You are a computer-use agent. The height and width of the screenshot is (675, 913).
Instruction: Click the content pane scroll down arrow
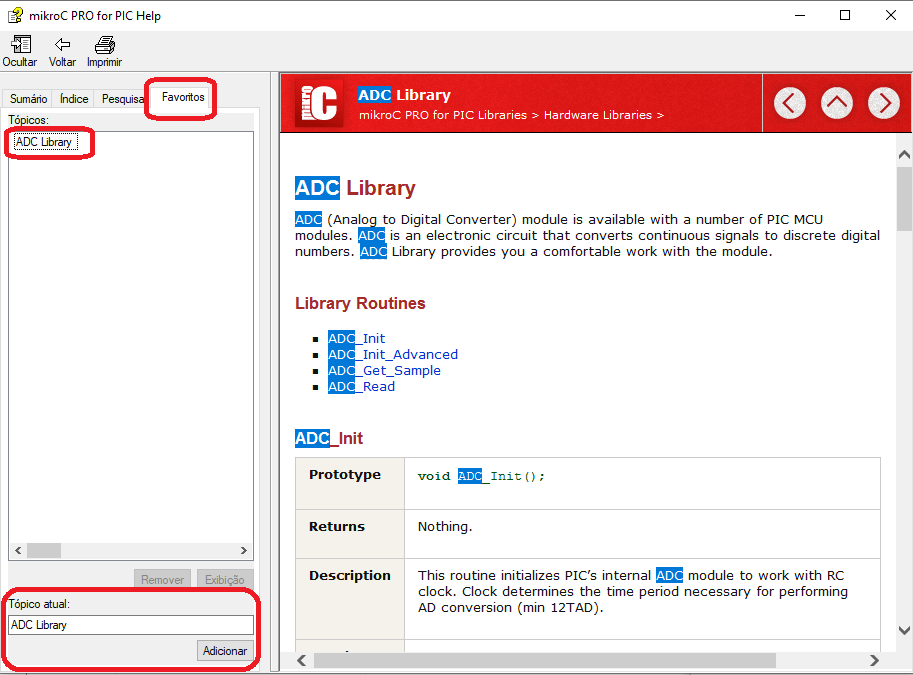coord(904,630)
